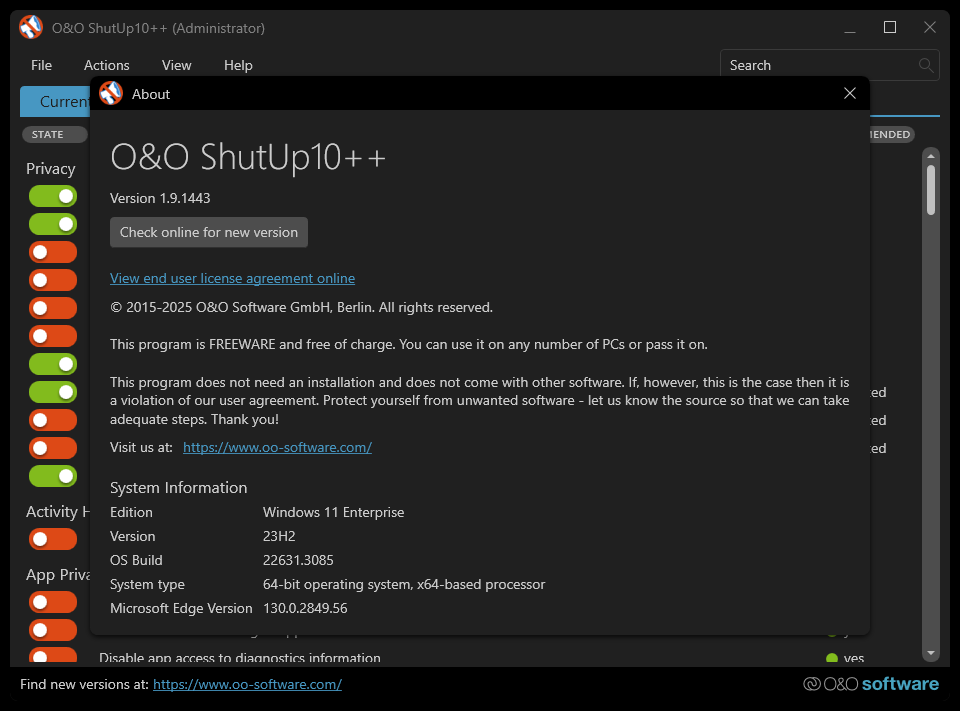Click the Windows 11 Enterprise value
Viewport: 960px width, 711px height.
(333, 512)
